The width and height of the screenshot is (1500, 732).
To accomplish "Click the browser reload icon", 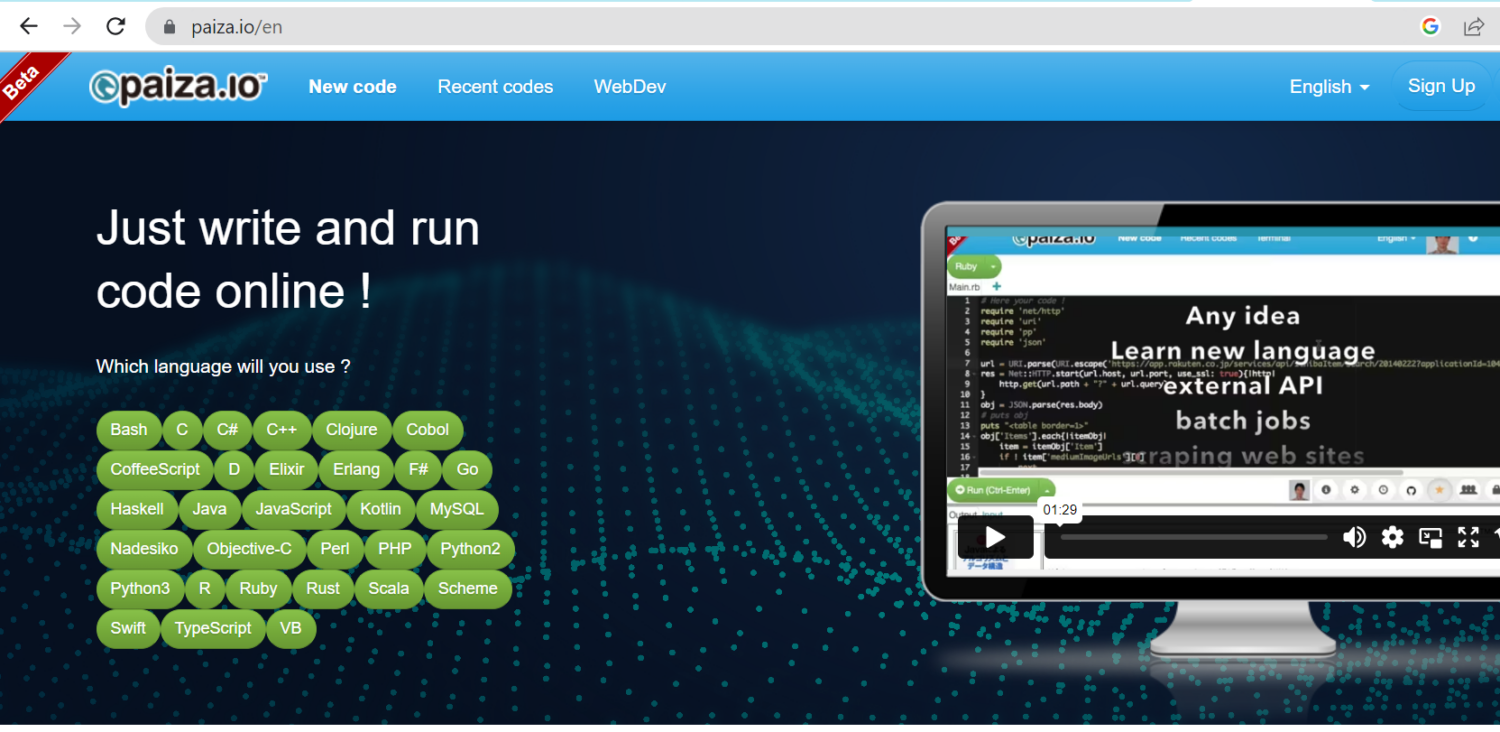I will (116, 27).
